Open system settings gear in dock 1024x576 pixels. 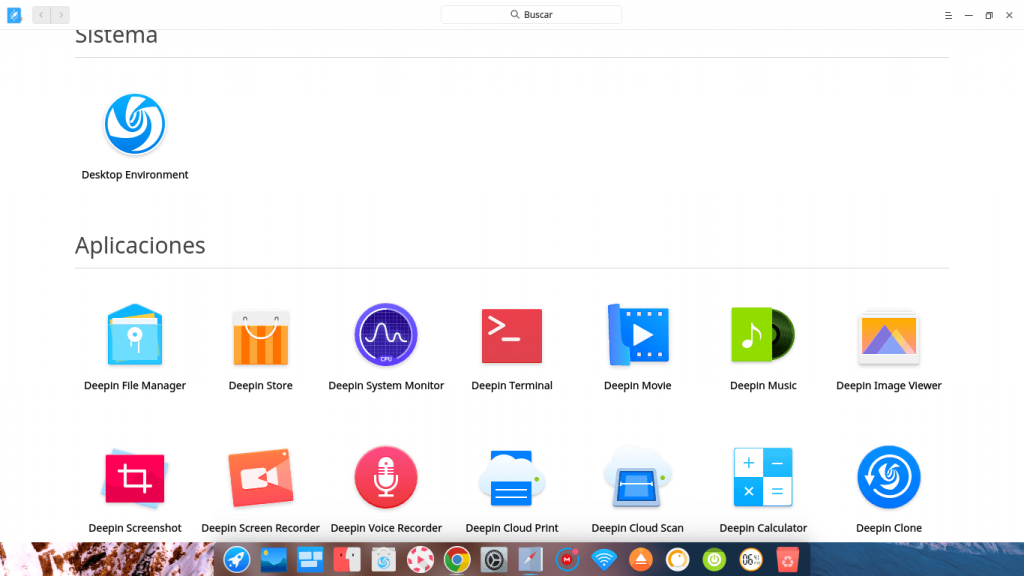click(x=494, y=560)
